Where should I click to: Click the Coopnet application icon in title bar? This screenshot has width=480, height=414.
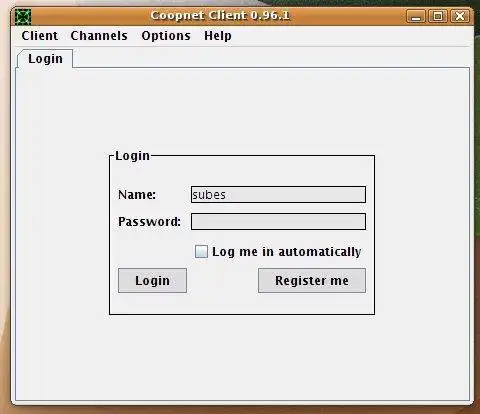(x=23, y=17)
